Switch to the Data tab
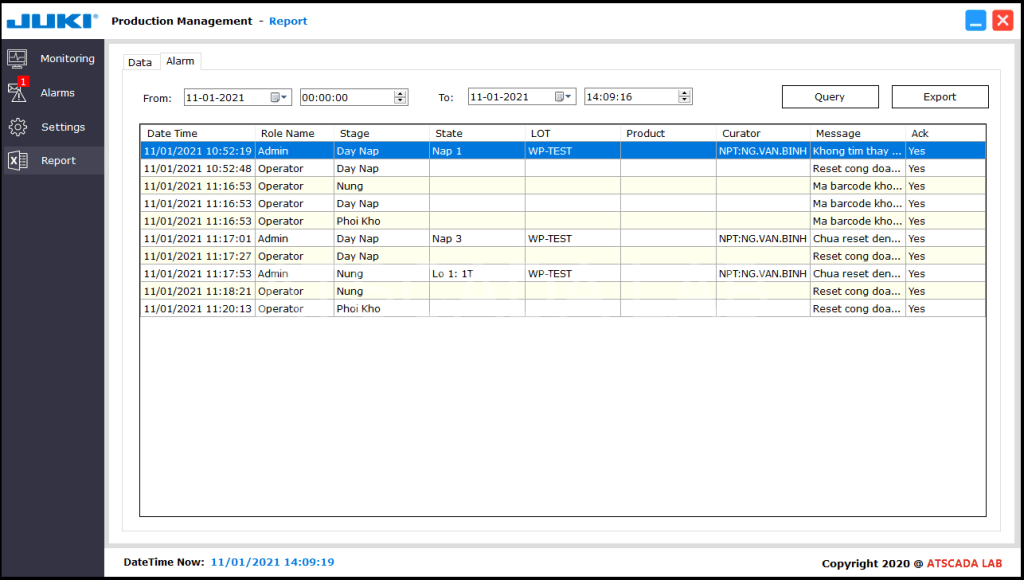The width and height of the screenshot is (1024, 580). [x=140, y=61]
